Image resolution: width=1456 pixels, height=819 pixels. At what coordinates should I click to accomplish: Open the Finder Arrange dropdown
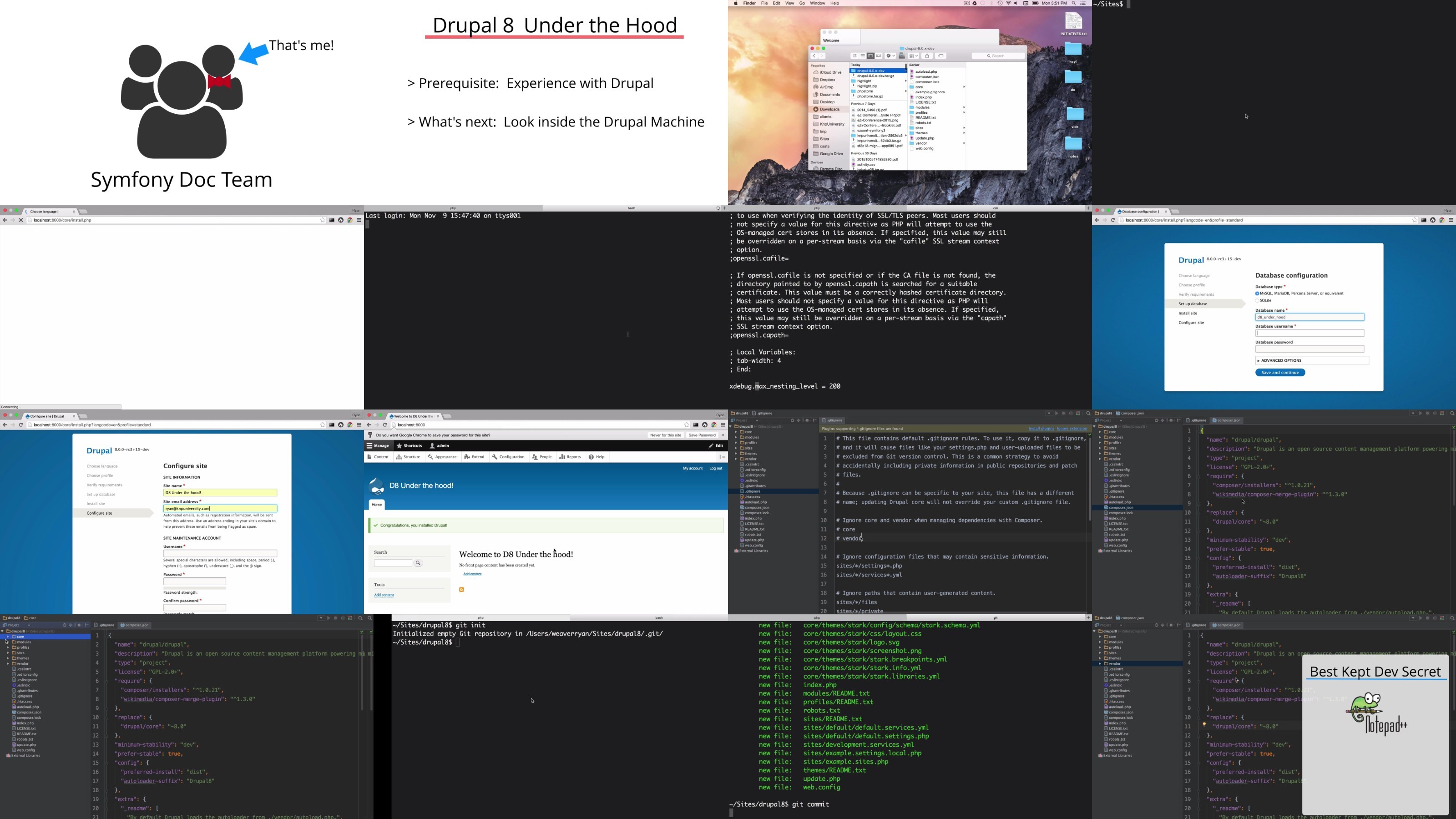coord(913,56)
